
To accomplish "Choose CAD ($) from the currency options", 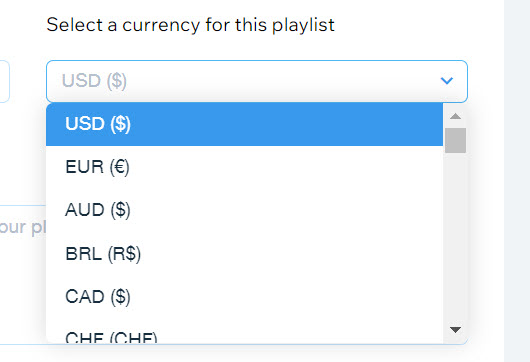I will point(244,297).
